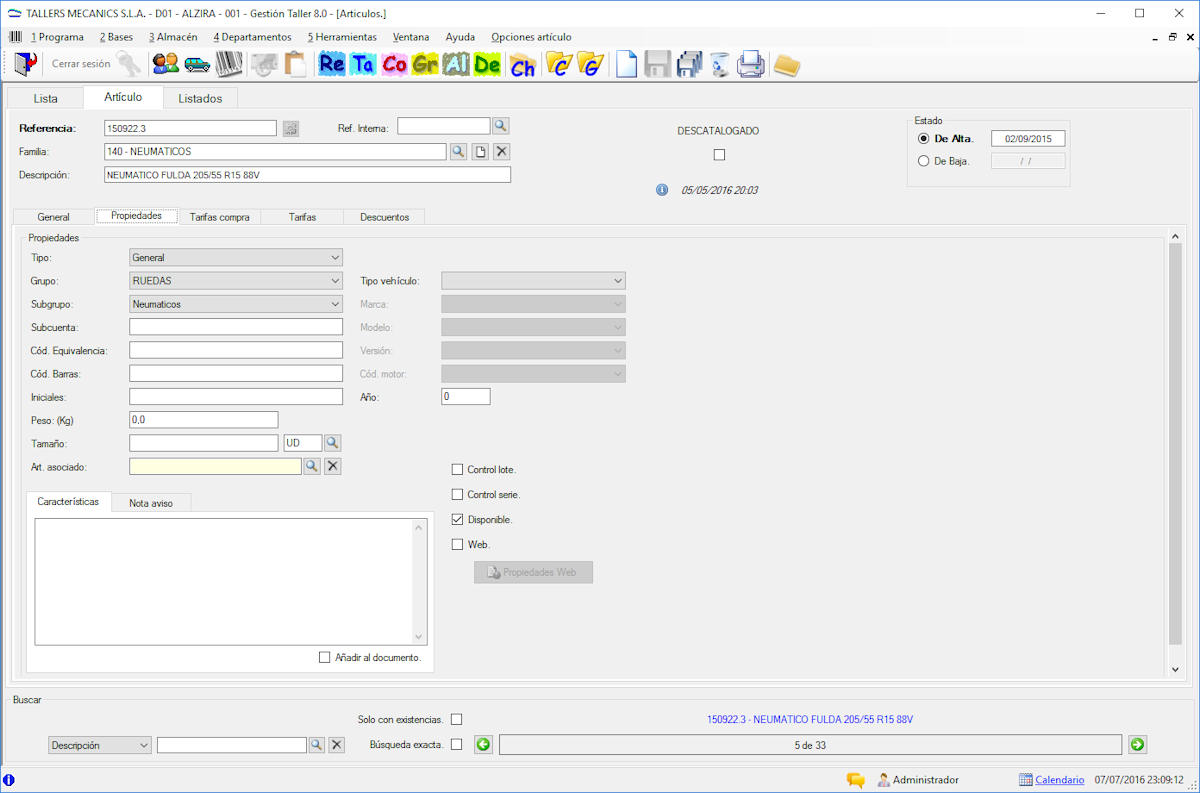1200x793 pixels.
Task: Click in the Cód. Barras input field
Action: (236, 373)
